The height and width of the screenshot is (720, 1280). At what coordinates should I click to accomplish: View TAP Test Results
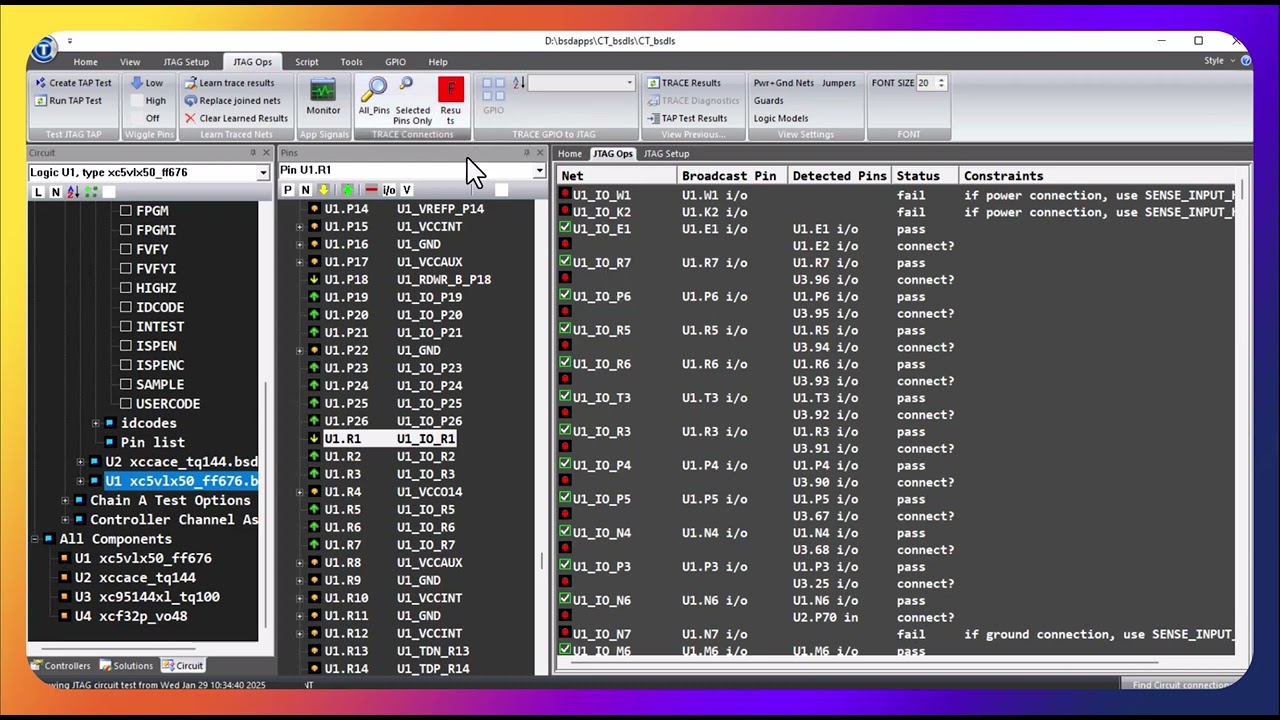point(686,118)
